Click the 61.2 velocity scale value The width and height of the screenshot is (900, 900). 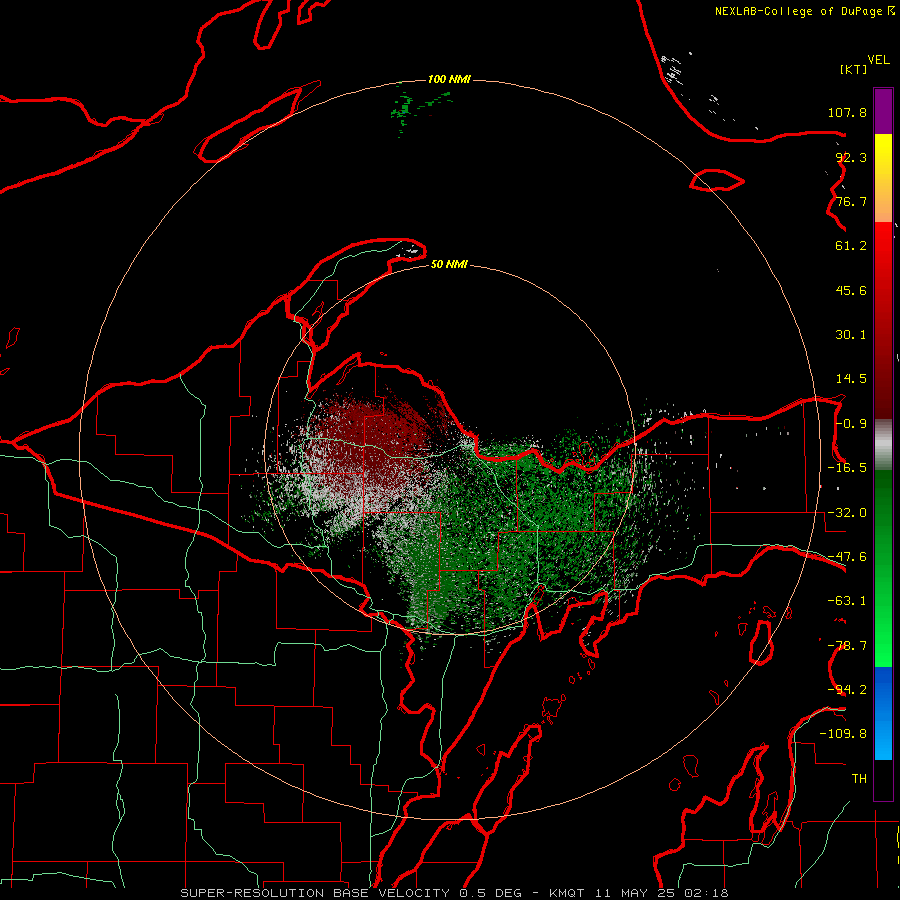[x=851, y=246]
